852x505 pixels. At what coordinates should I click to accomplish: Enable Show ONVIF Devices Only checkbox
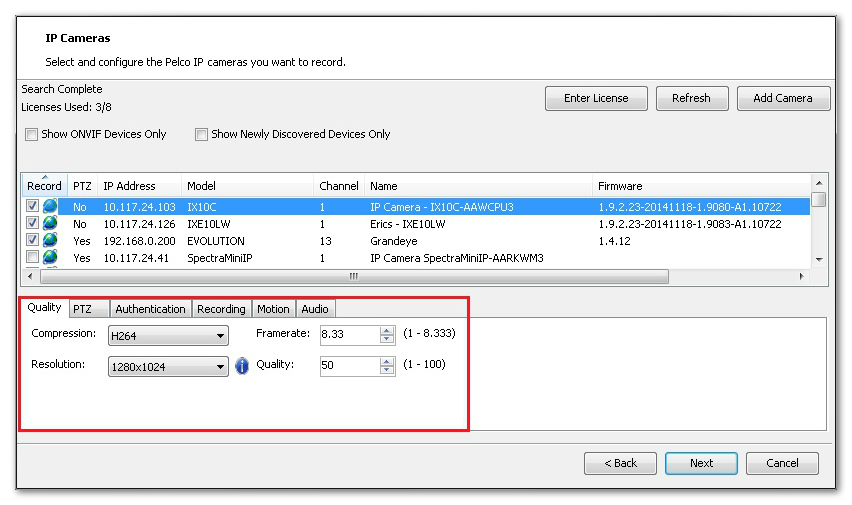point(32,134)
